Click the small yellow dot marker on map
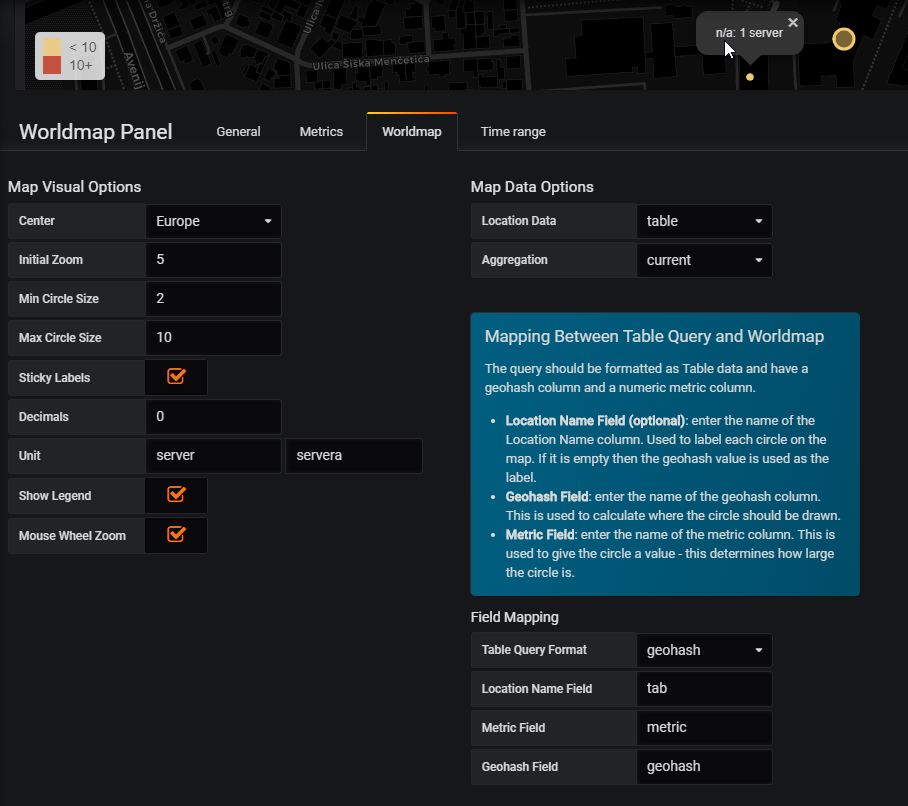Screen dimensions: 908x806 (751, 76)
